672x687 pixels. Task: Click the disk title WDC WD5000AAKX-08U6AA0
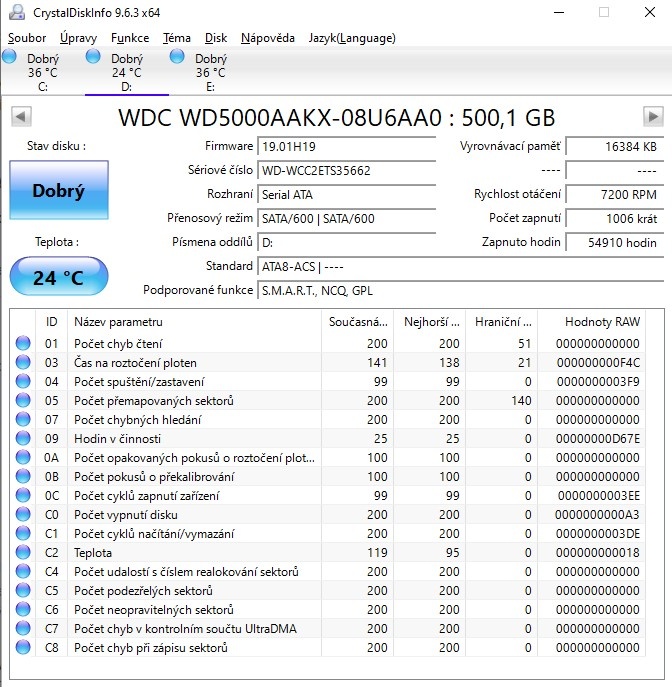point(280,117)
